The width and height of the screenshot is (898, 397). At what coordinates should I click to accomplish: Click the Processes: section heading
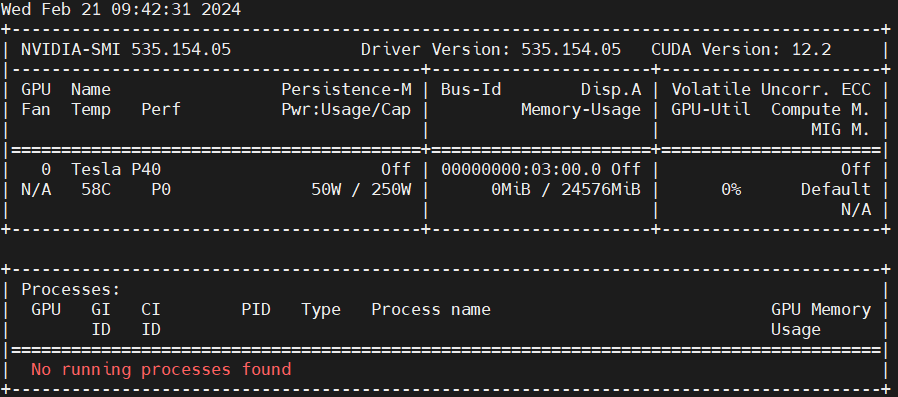71,289
